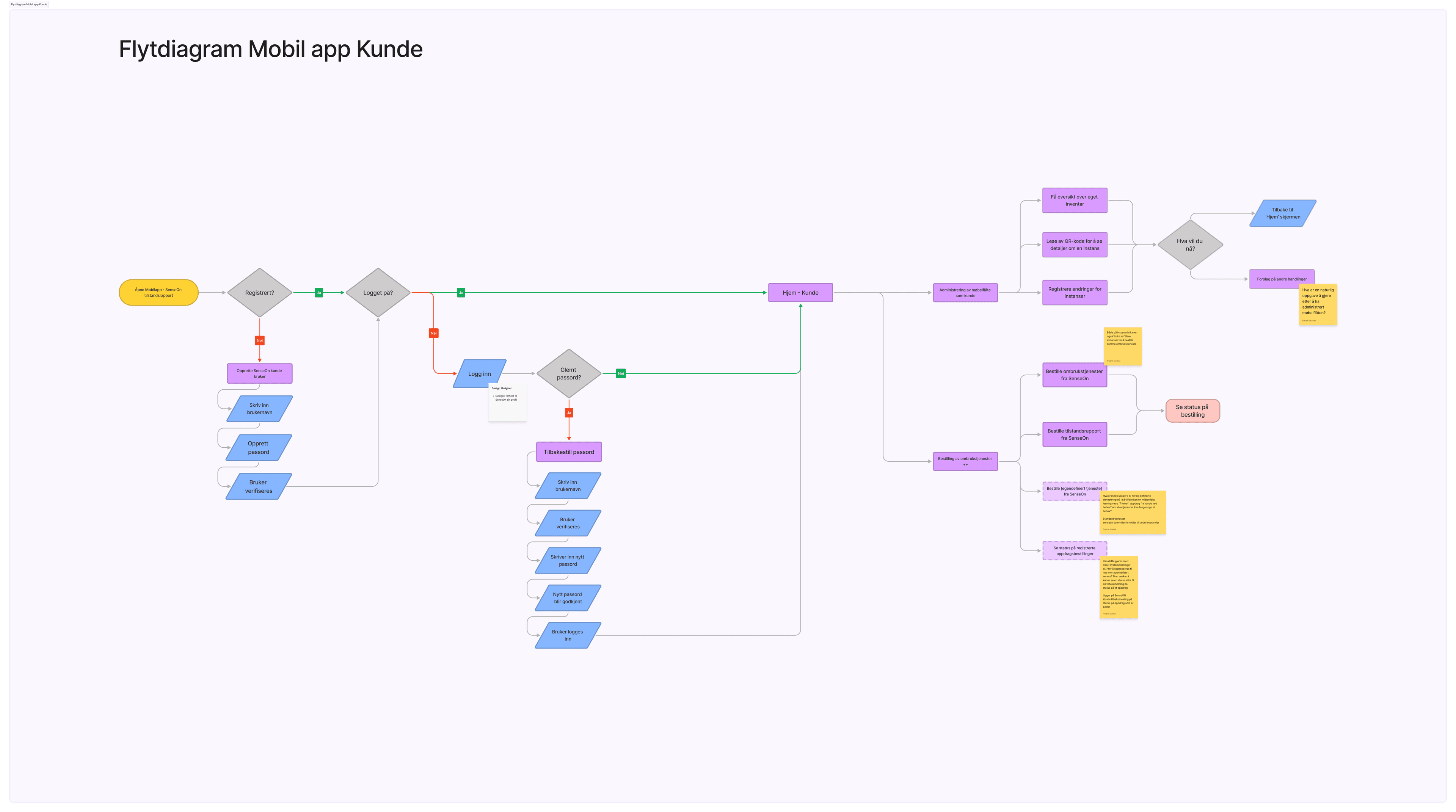Select the 'Bestille tilstandsrapport fra SenseOn' box
The height and width of the screenshot is (812, 1456).
(1075, 434)
